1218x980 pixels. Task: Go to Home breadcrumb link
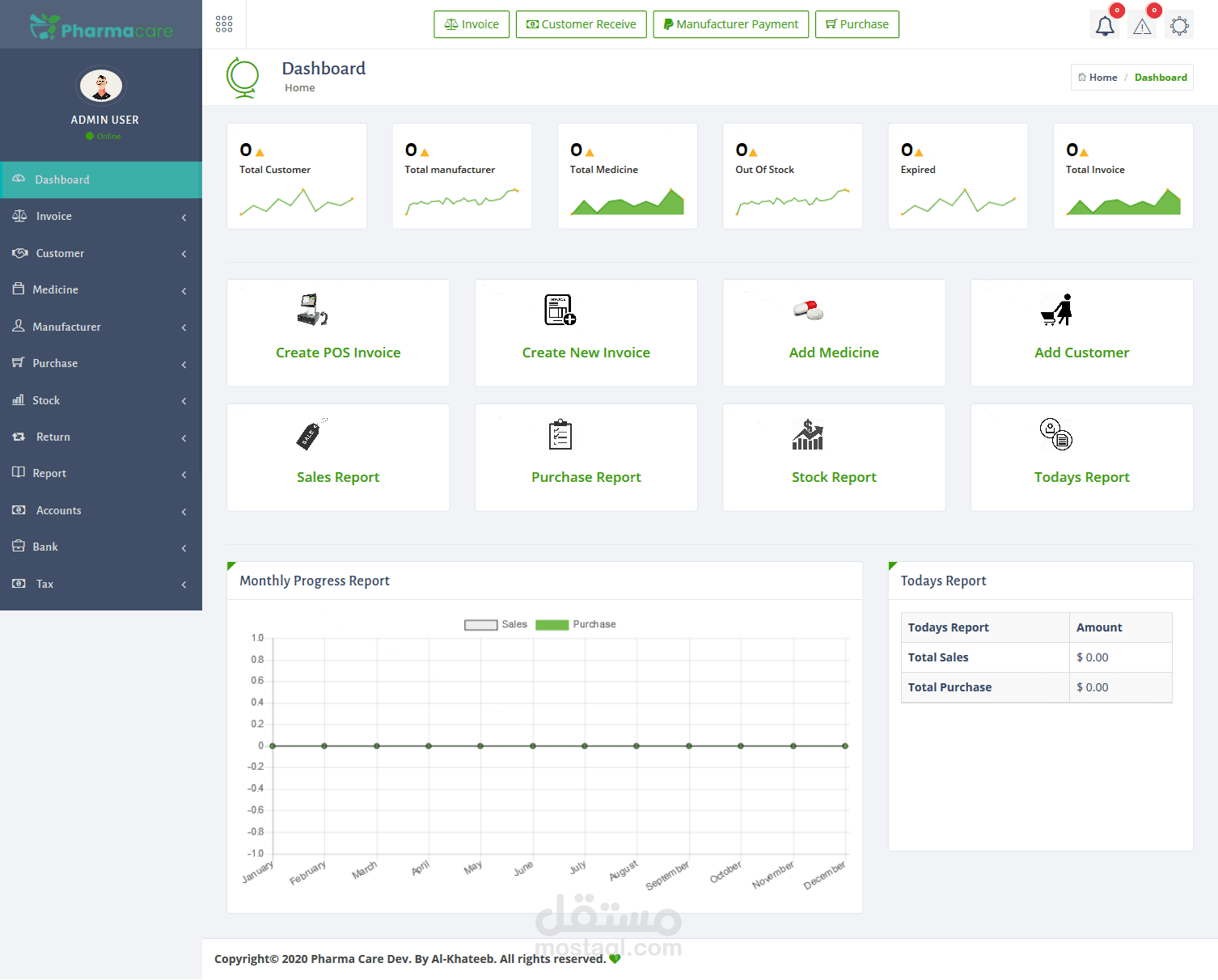[x=1098, y=78]
